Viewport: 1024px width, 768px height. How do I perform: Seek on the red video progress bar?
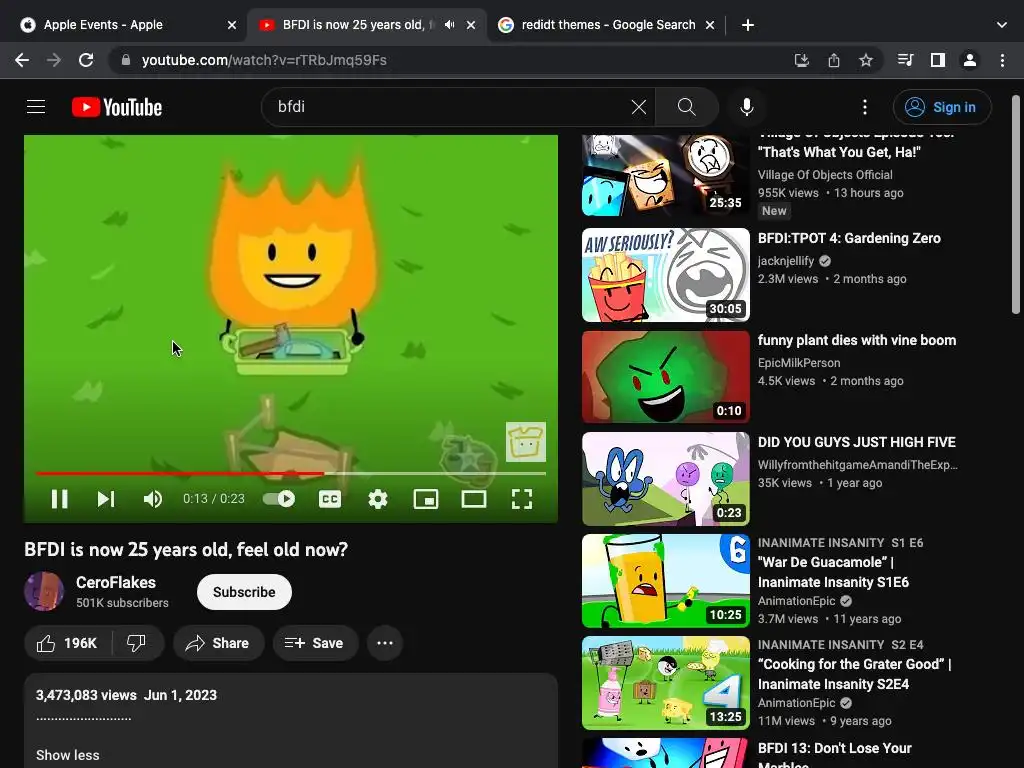[x=291, y=473]
